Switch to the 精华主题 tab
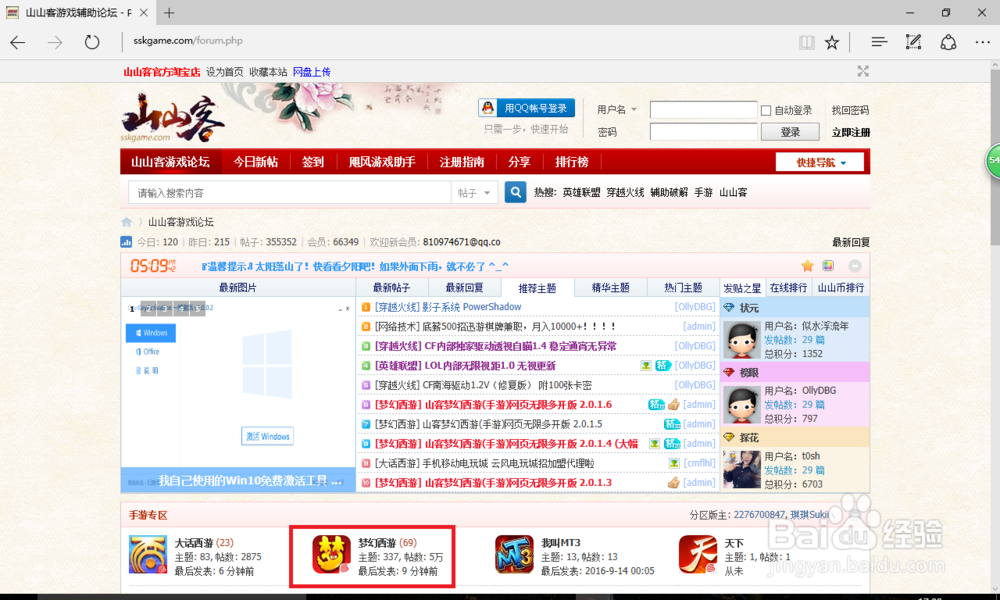 click(x=610, y=288)
